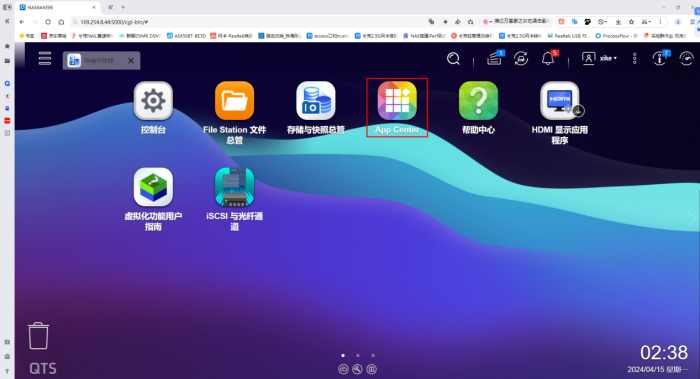The height and width of the screenshot is (379, 700).
Task: Reload the page in the browser
Action: pyautogui.click(x=48, y=22)
